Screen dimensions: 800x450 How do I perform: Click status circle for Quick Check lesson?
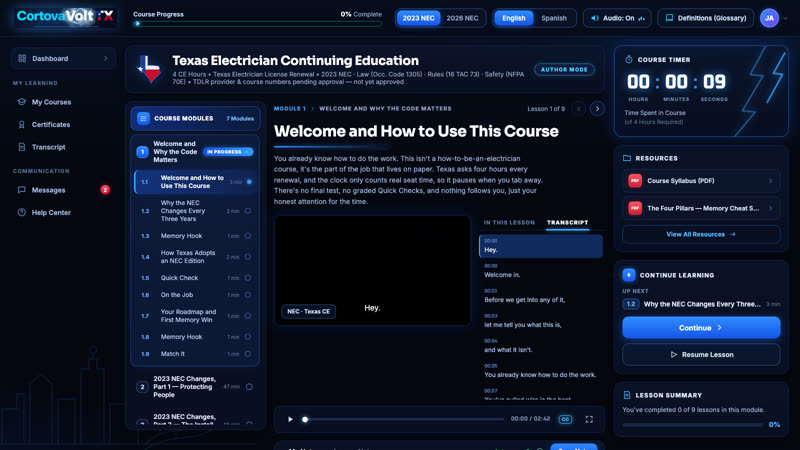tap(247, 278)
